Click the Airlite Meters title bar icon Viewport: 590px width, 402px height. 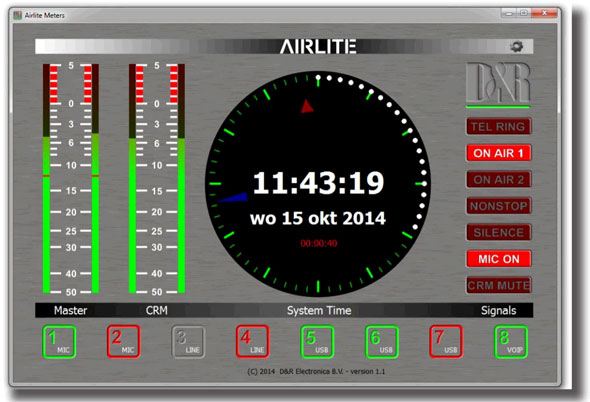coord(17,15)
